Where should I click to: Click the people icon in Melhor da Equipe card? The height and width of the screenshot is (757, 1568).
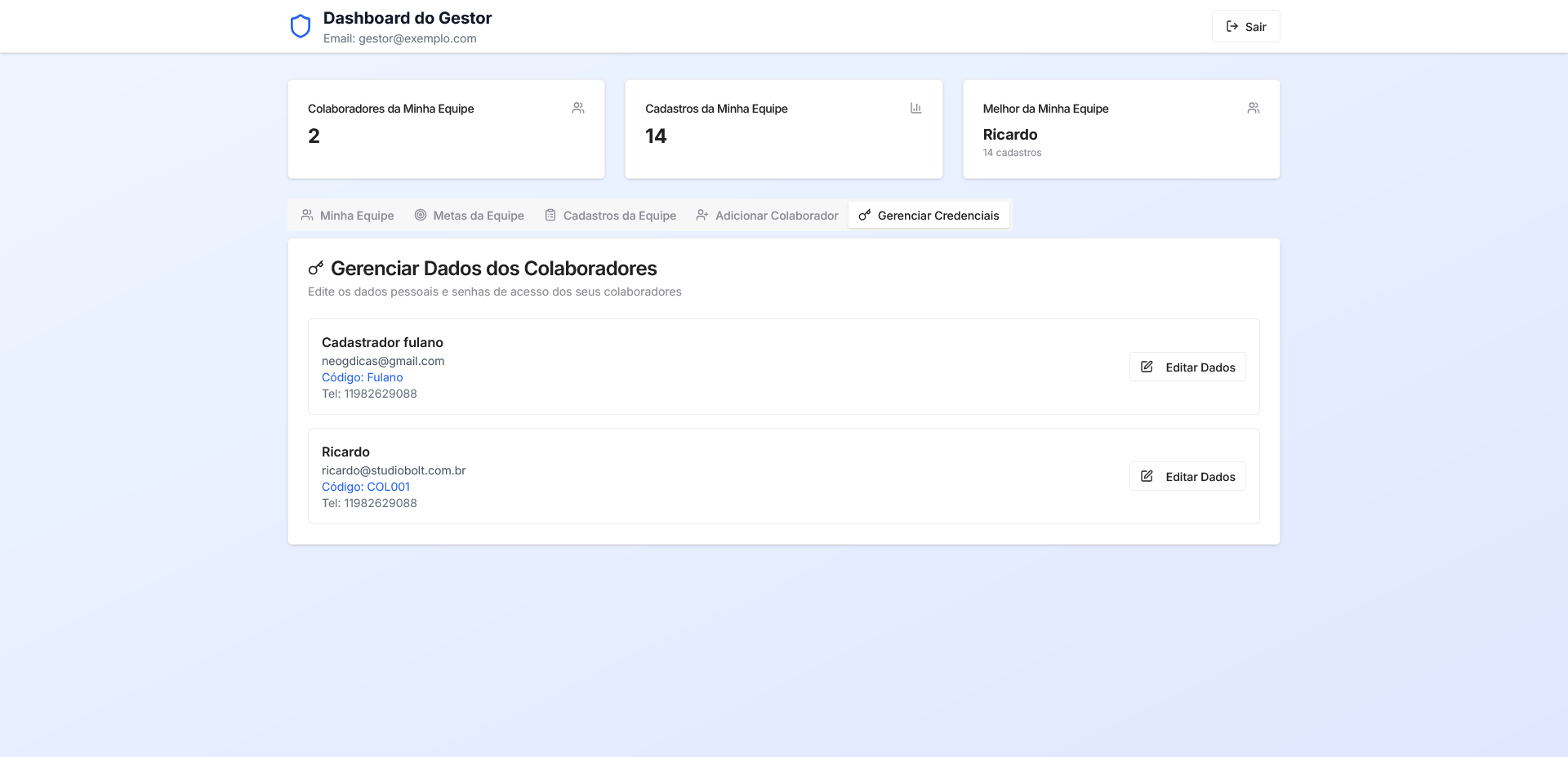pos(1253,108)
